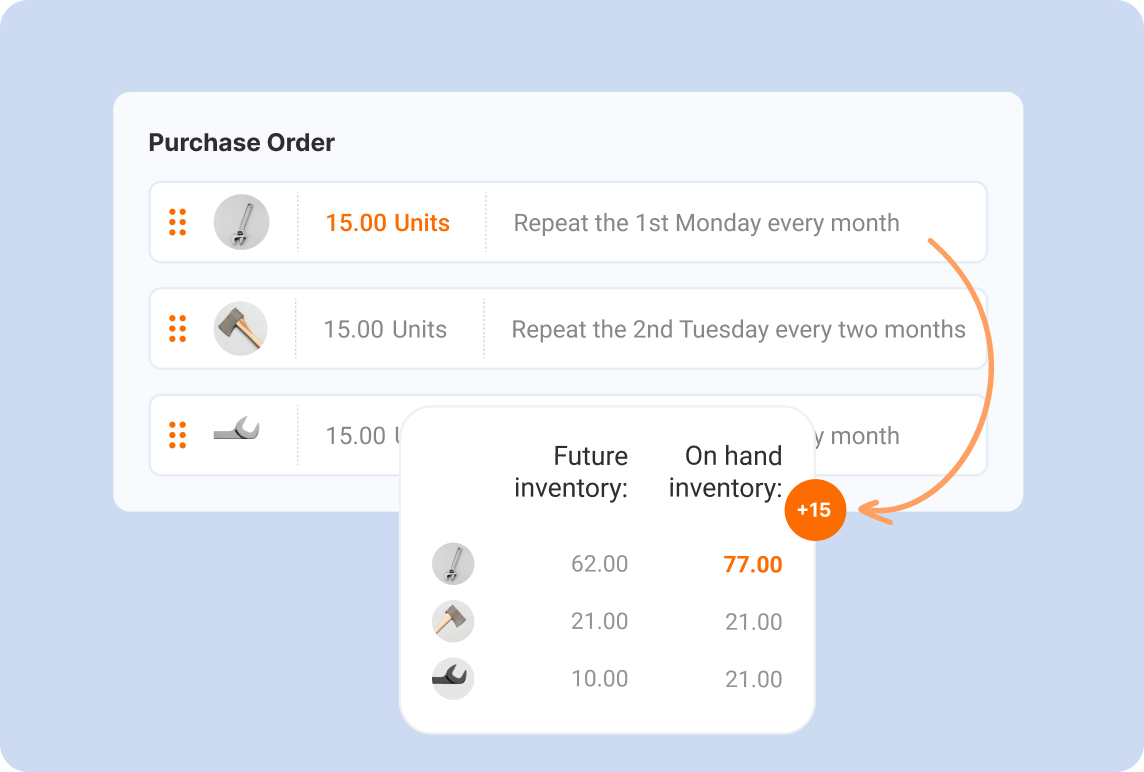
Task: Click the On hand inventory column header
Action: pyautogui.click(x=726, y=472)
